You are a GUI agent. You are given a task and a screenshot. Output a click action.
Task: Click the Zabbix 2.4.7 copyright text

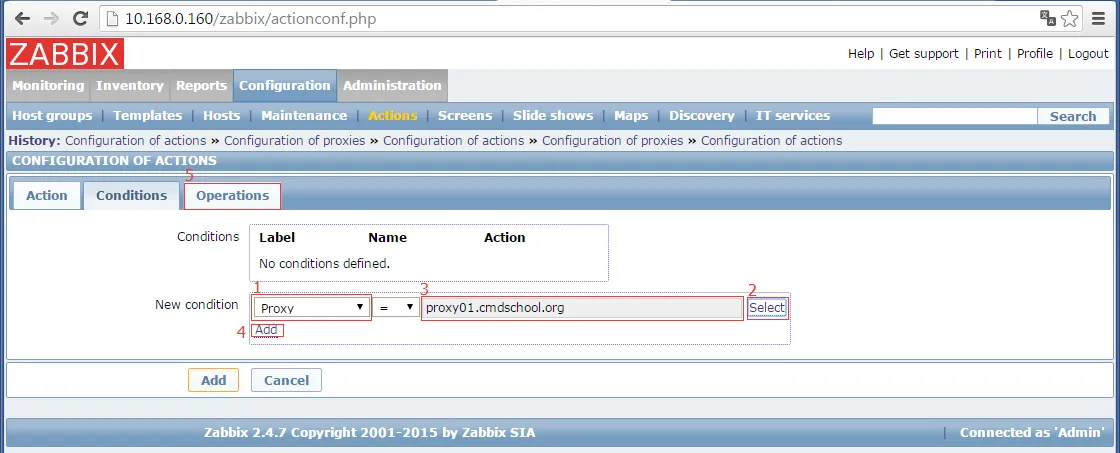coord(369,432)
